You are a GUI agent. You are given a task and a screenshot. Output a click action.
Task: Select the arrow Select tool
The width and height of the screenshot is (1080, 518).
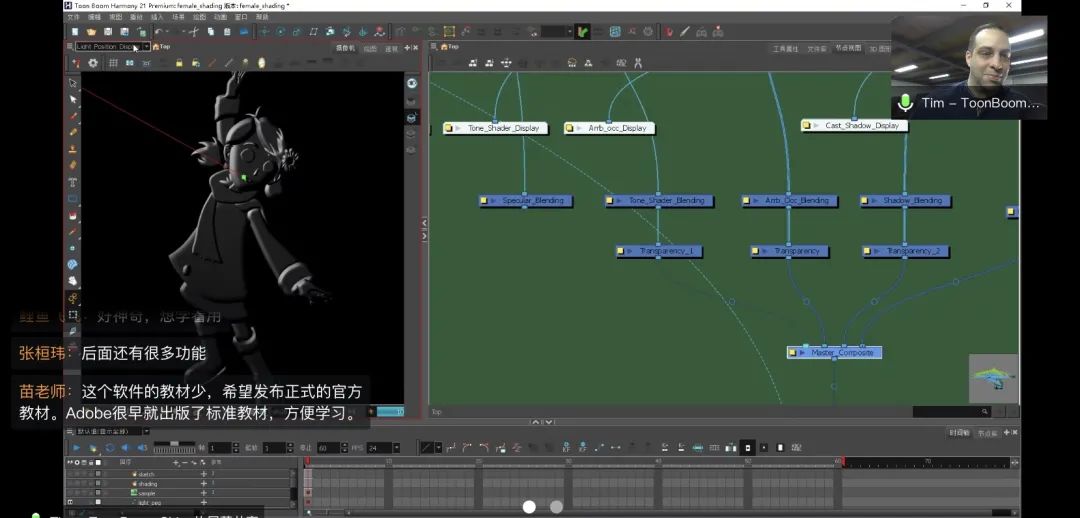73,99
